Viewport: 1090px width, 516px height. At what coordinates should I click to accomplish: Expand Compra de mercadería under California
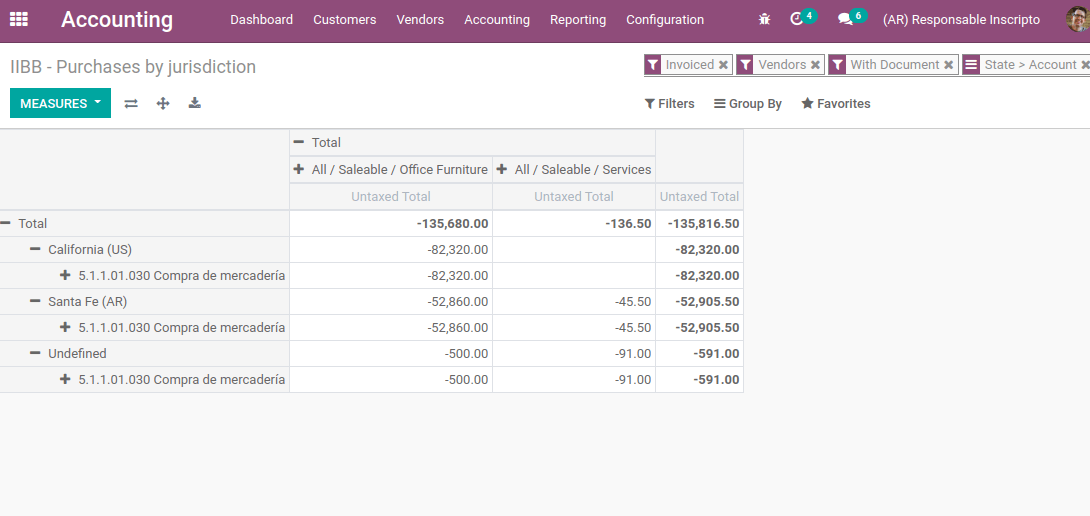145,275
